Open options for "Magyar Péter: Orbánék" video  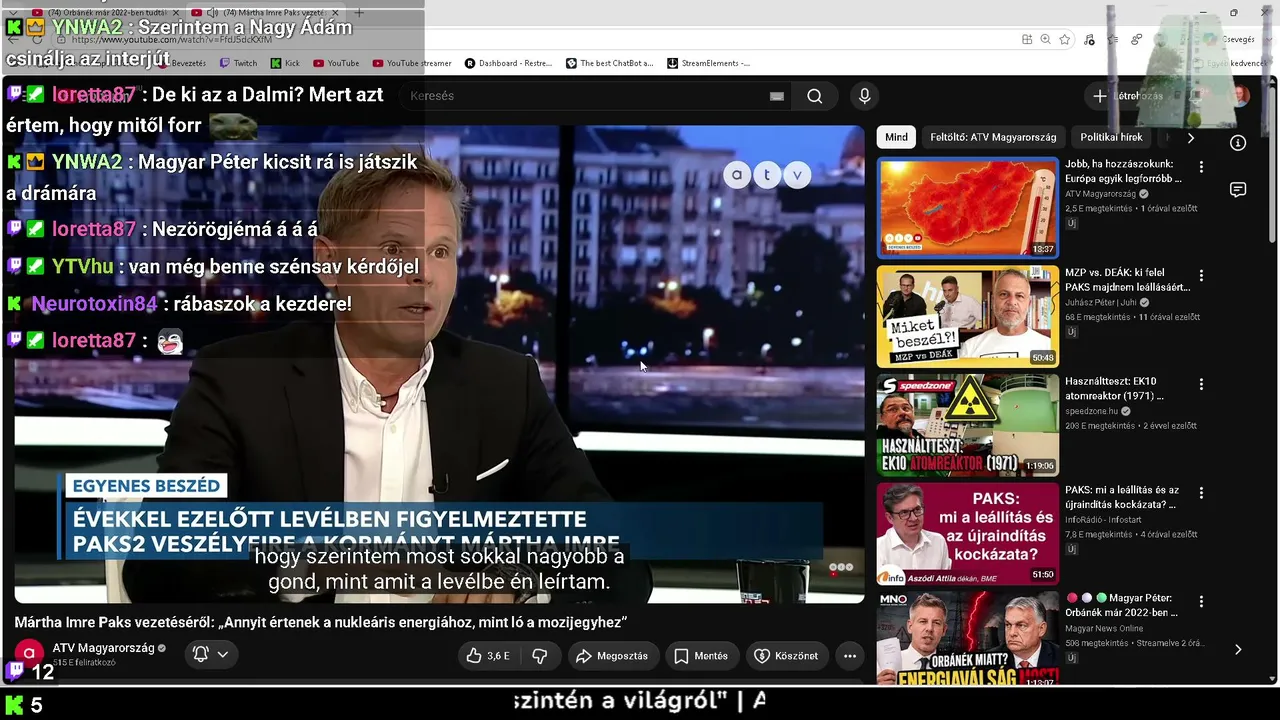tap(1201, 602)
